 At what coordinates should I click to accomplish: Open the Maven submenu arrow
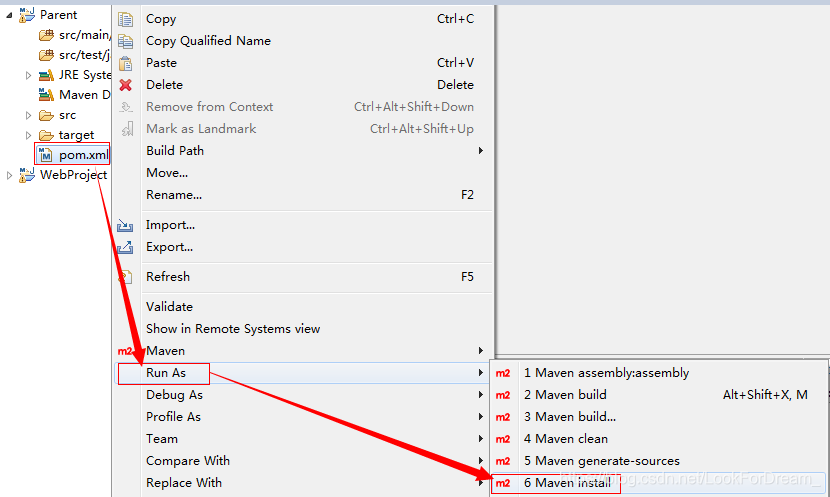481,351
